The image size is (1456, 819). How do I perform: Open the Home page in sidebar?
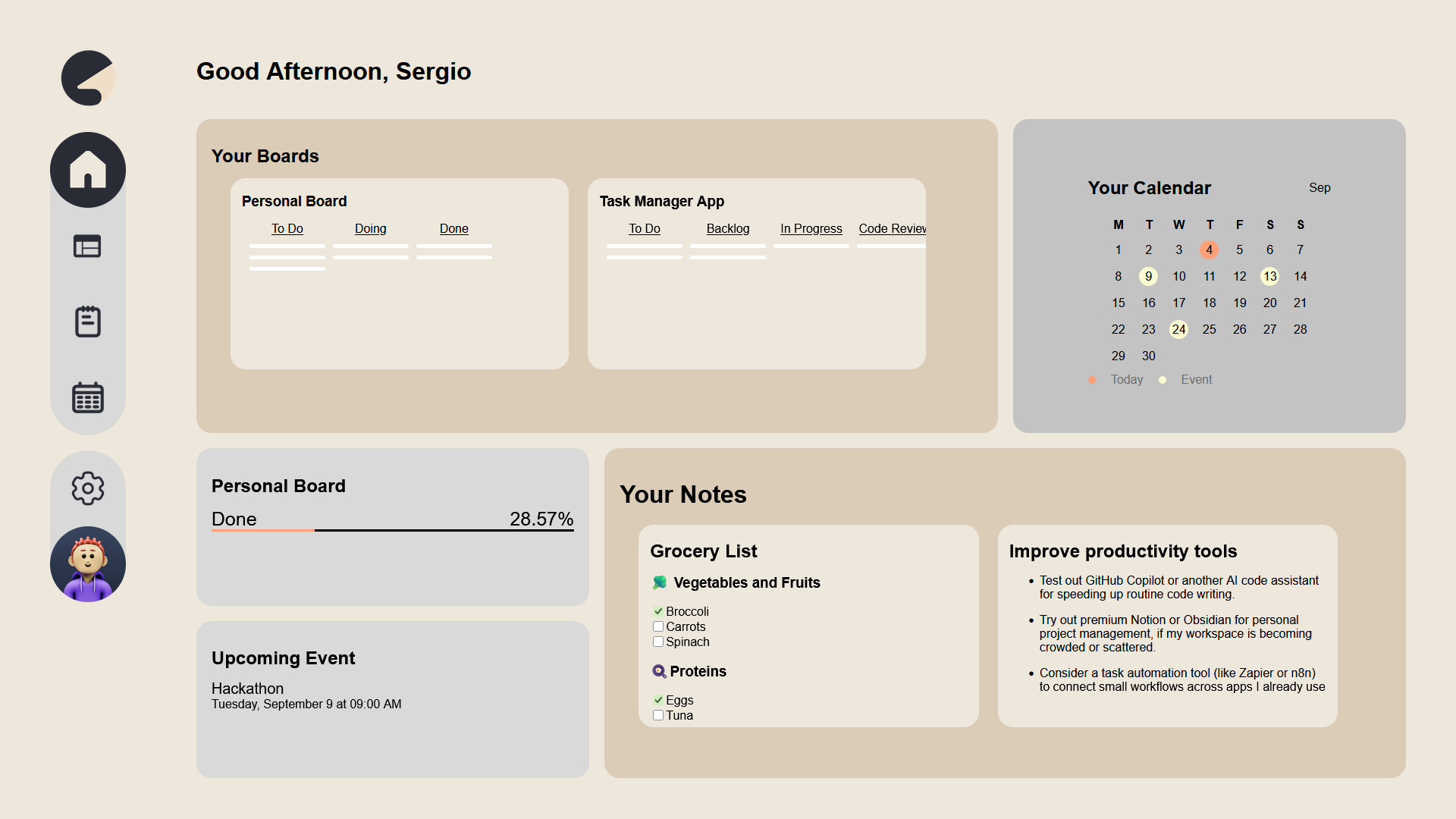pos(88,170)
